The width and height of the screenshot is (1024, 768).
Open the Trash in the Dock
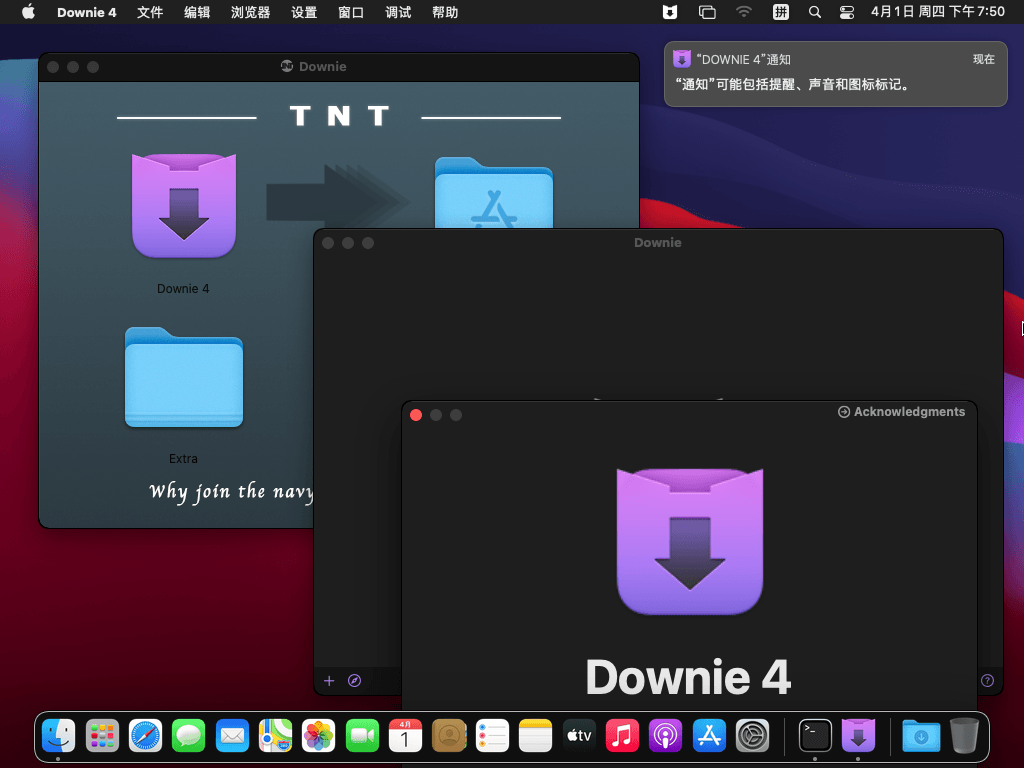964,736
